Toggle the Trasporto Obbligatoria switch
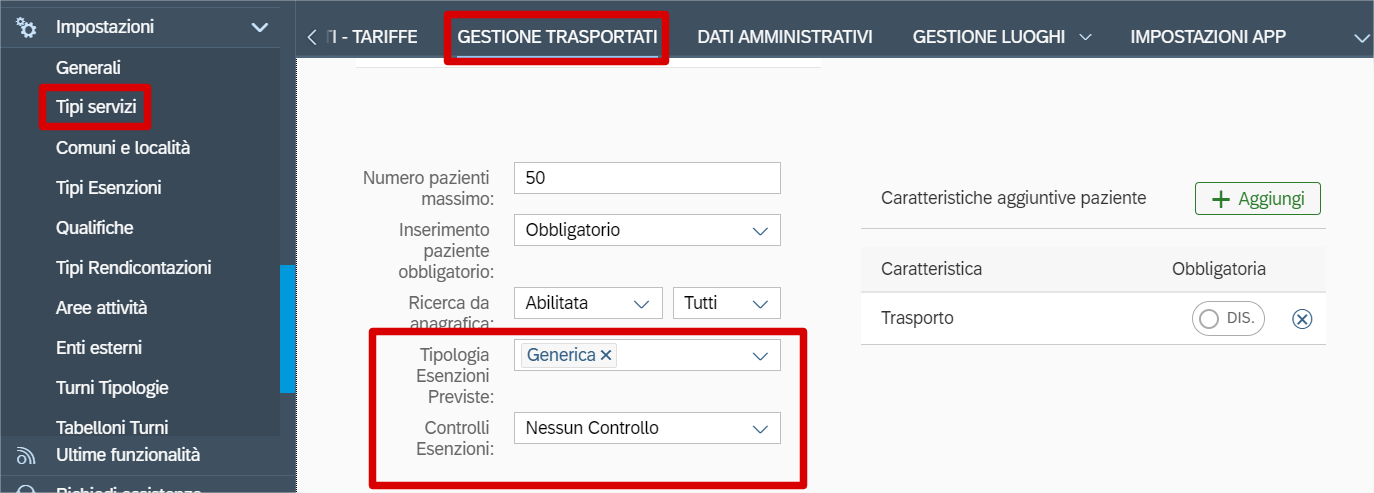The image size is (1374, 493). (1228, 319)
